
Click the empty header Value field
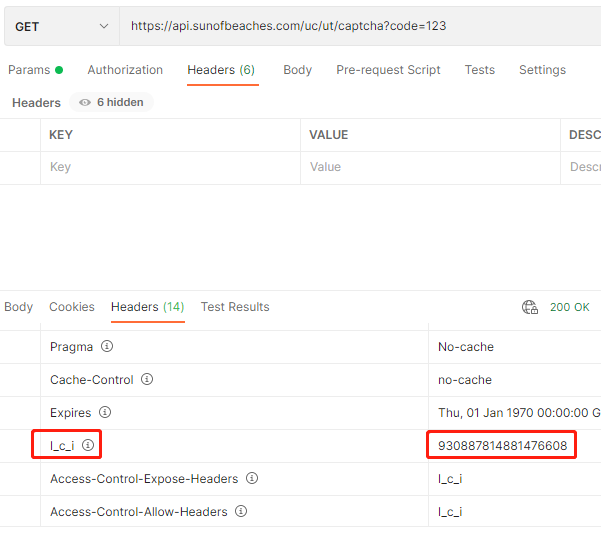point(430,167)
